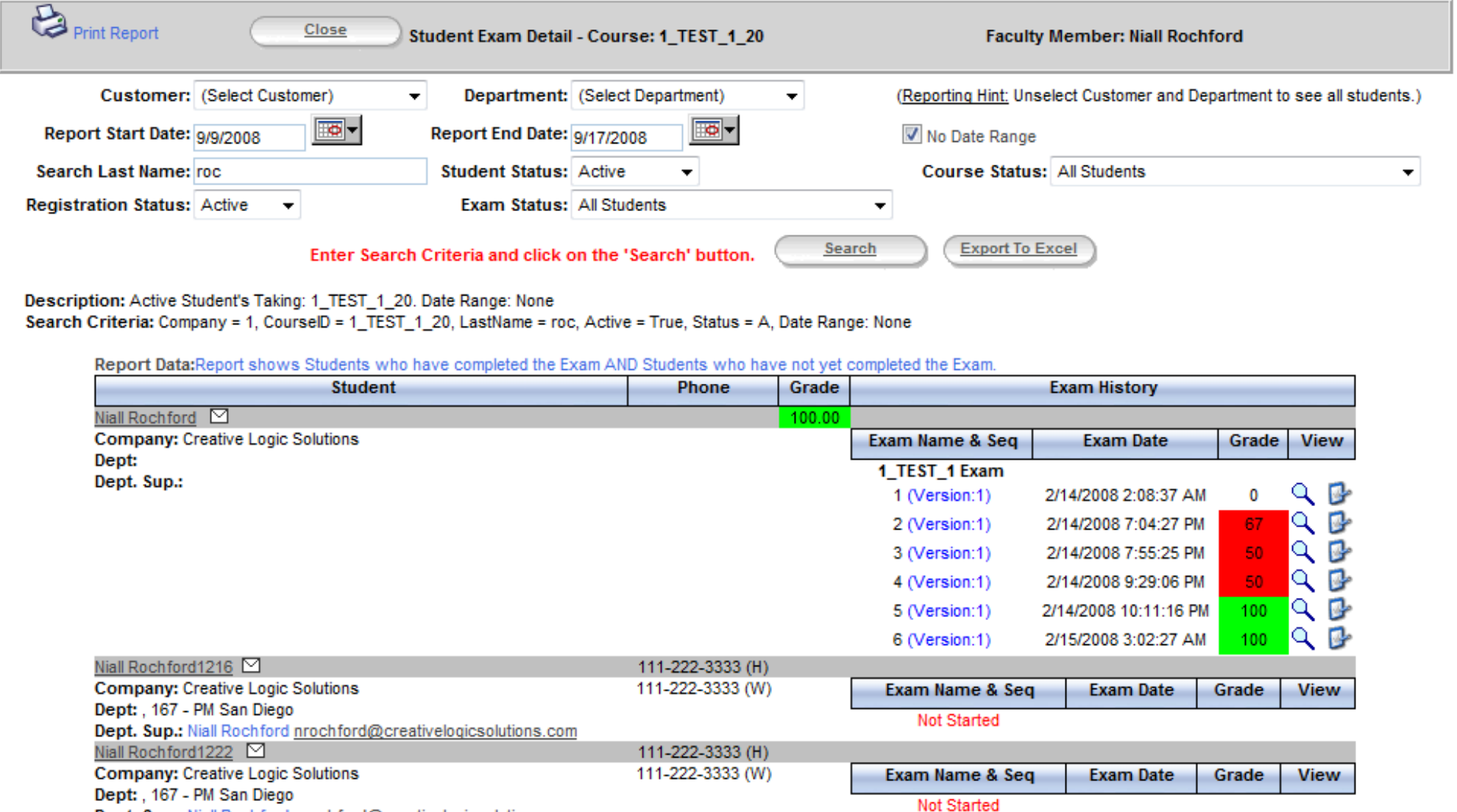Click the Print Report link
1457x812 pixels.
click(116, 33)
